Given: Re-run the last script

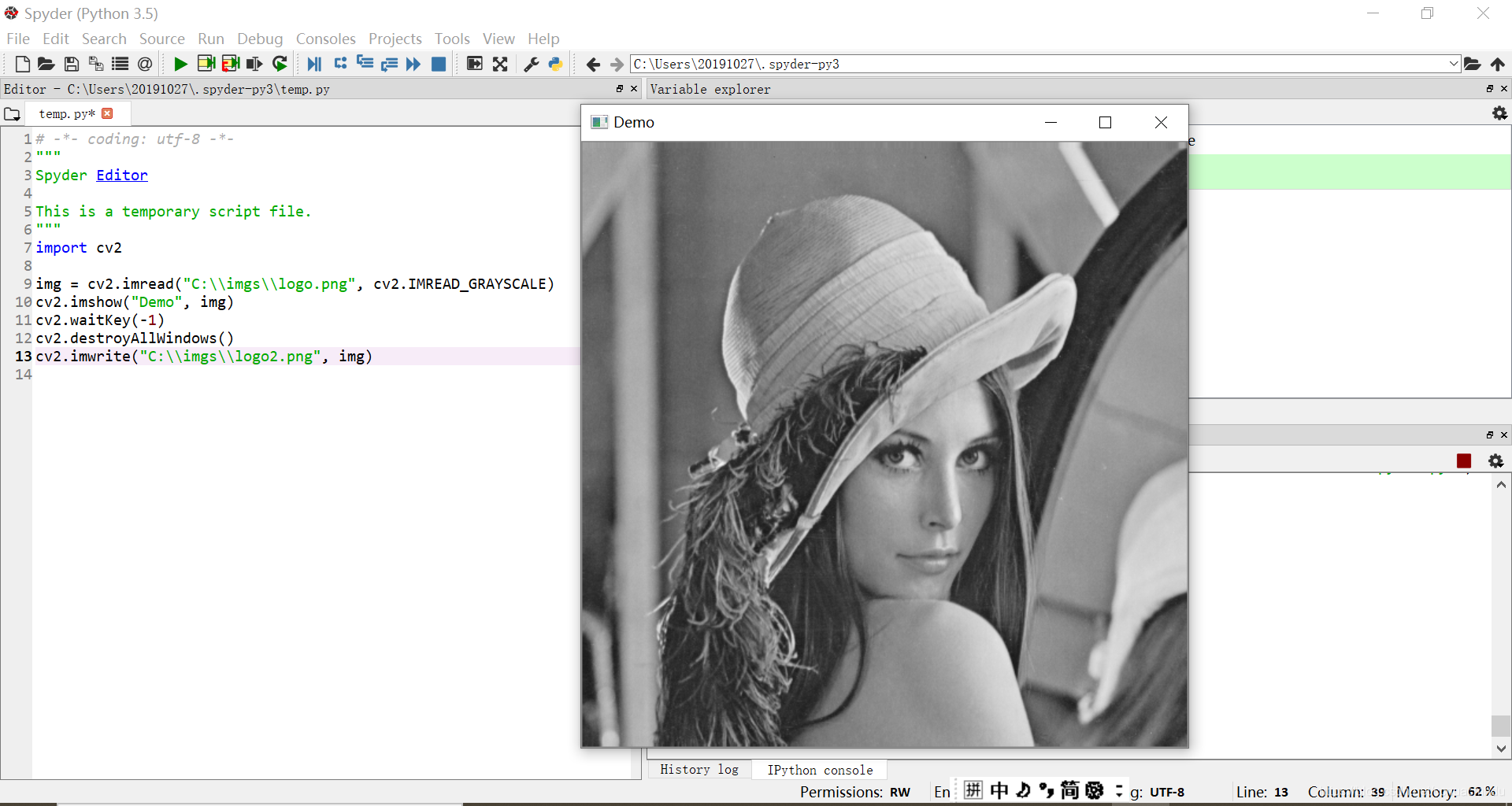Looking at the screenshot, I should tap(280, 64).
